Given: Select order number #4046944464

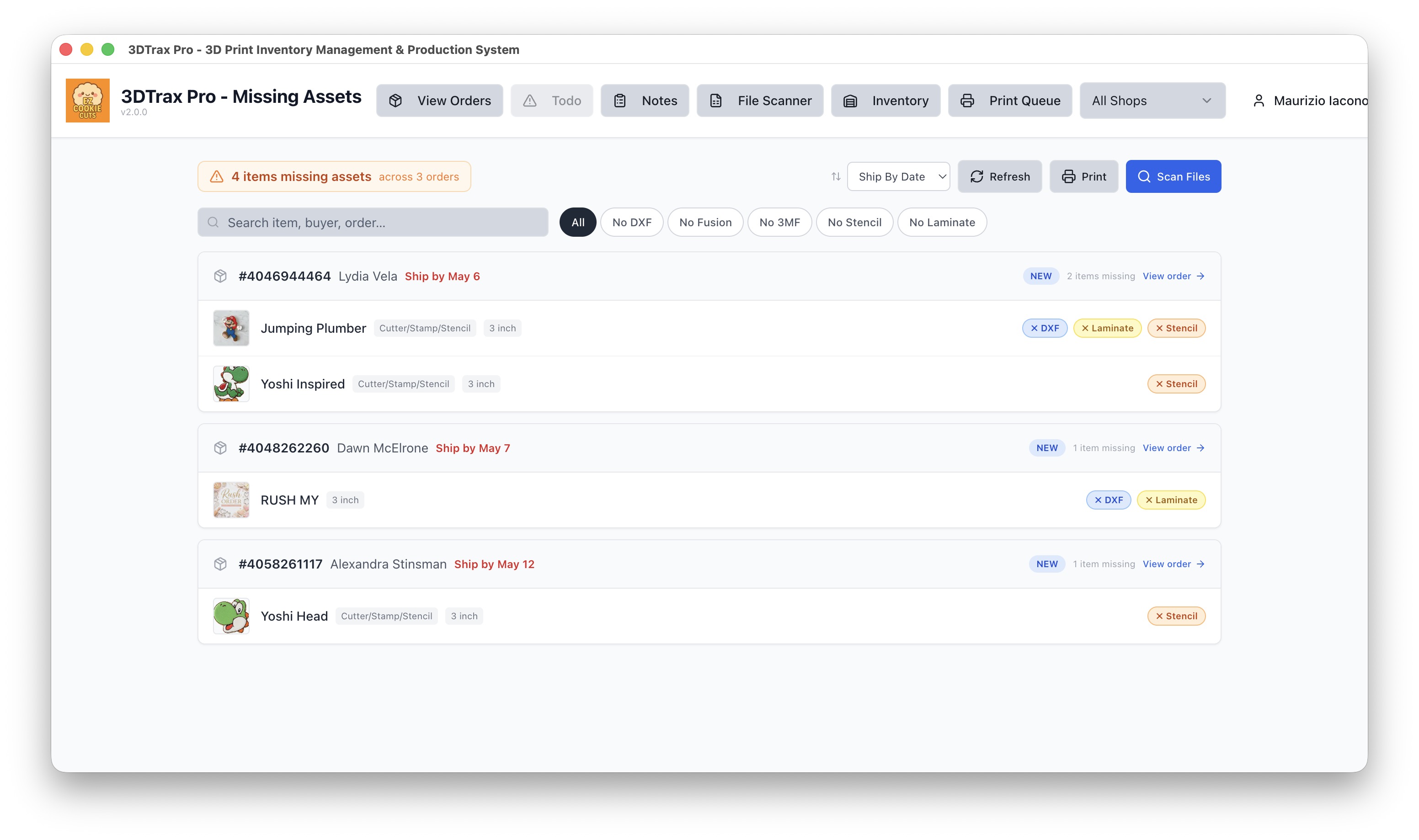Looking at the screenshot, I should (x=284, y=276).
